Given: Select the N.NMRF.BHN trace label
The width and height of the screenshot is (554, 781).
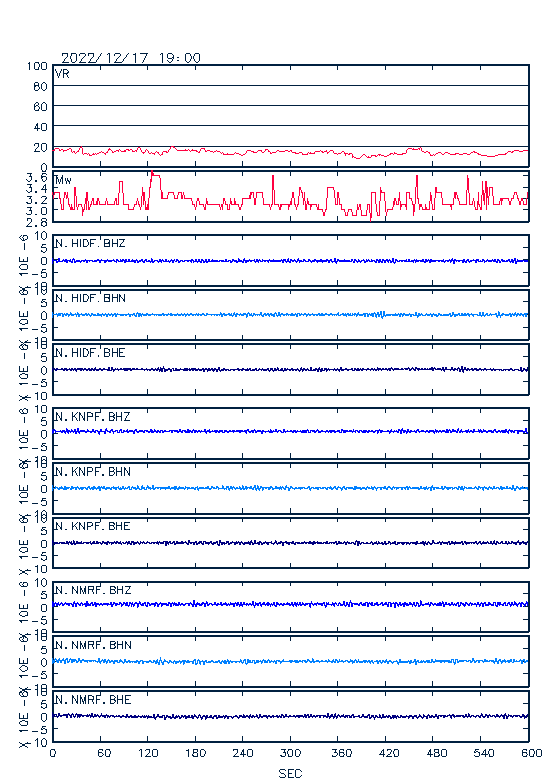Looking at the screenshot, I should (93, 645).
